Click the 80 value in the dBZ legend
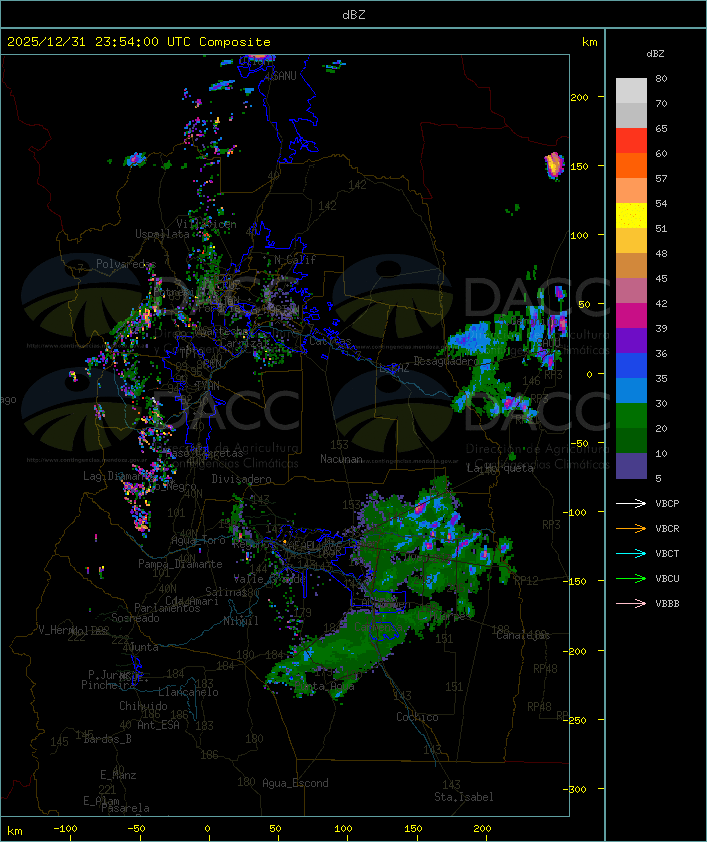Viewport: 707px width, 842px height. [x=661, y=78]
